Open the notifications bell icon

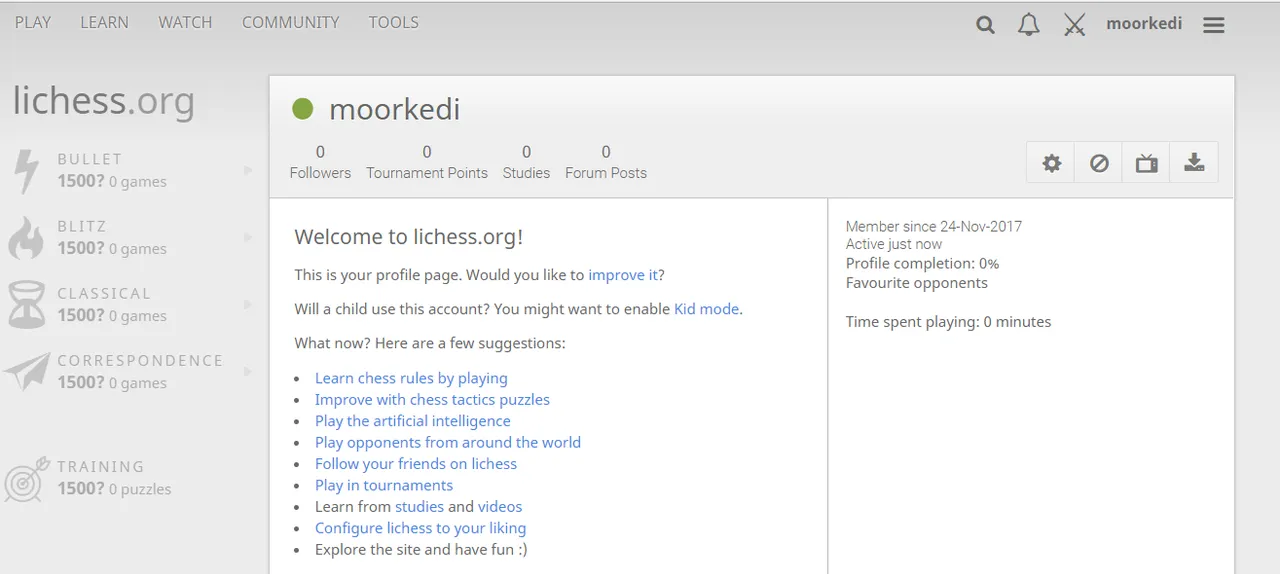[1029, 25]
